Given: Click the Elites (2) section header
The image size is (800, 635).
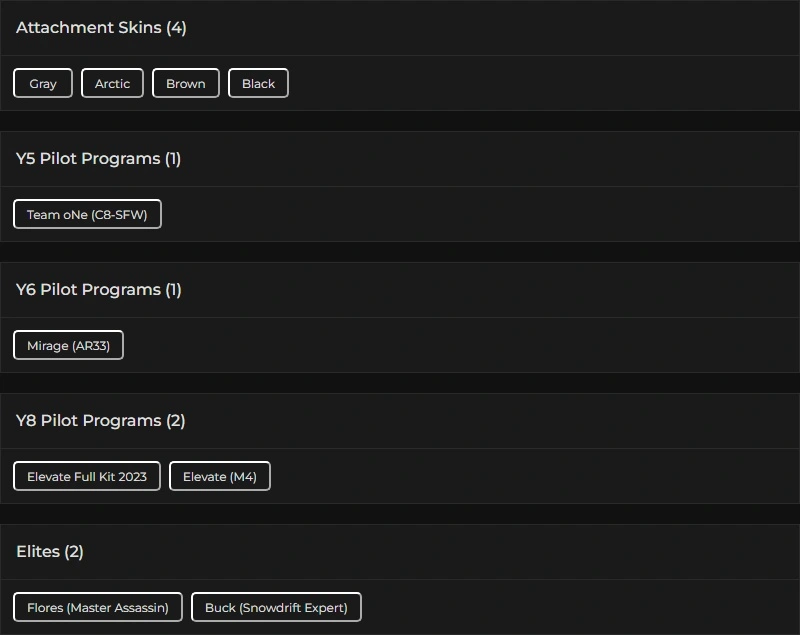Looking at the screenshot, I should click(50, 552).
